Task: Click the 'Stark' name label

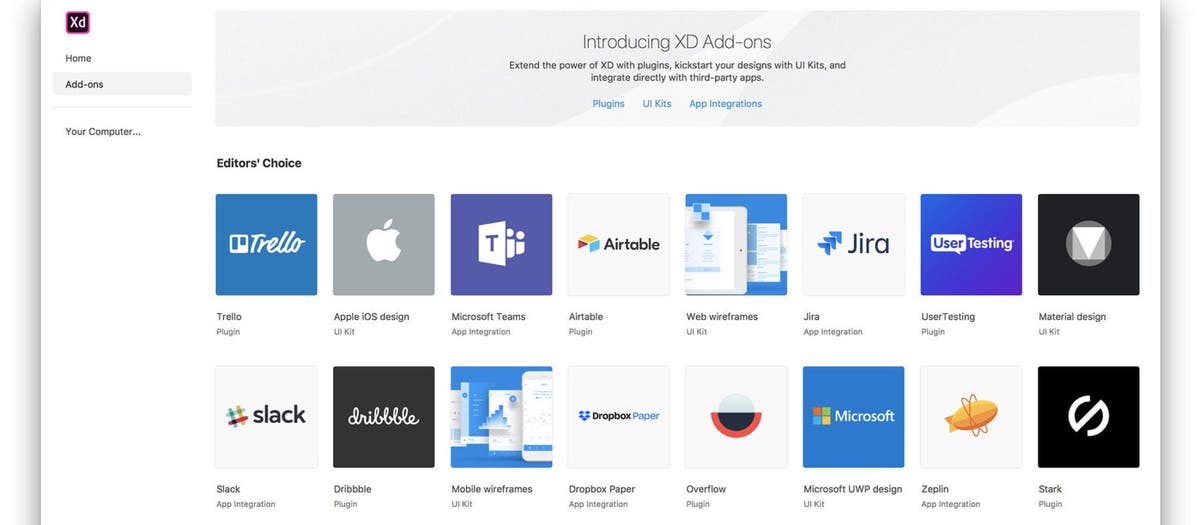Action: tap(1050, 490)
